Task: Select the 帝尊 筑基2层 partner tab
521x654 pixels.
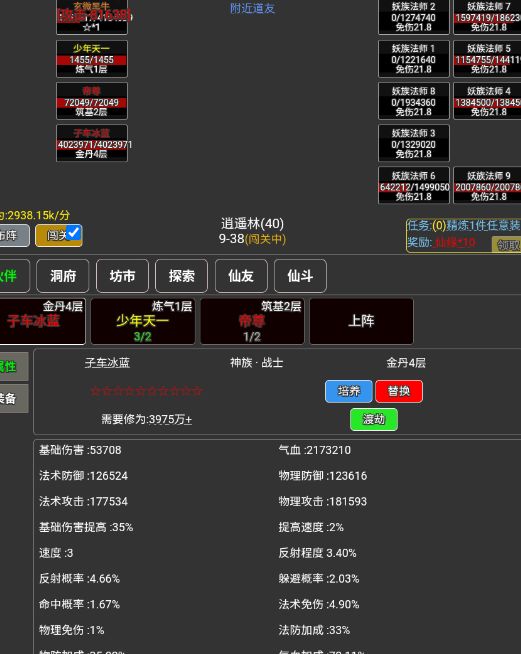Action: click(x=252, y=321)
